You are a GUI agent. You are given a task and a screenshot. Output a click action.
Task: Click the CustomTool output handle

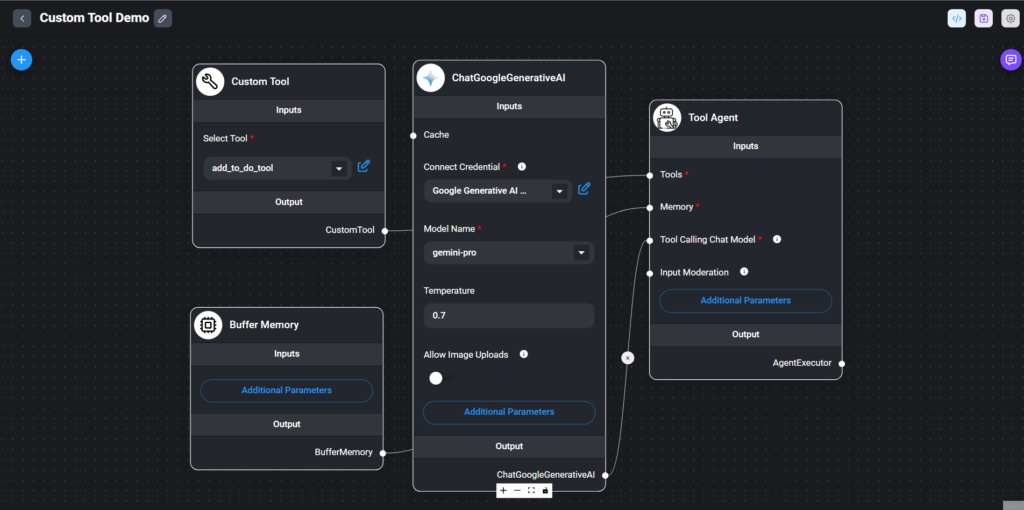(x=385, y=231)
